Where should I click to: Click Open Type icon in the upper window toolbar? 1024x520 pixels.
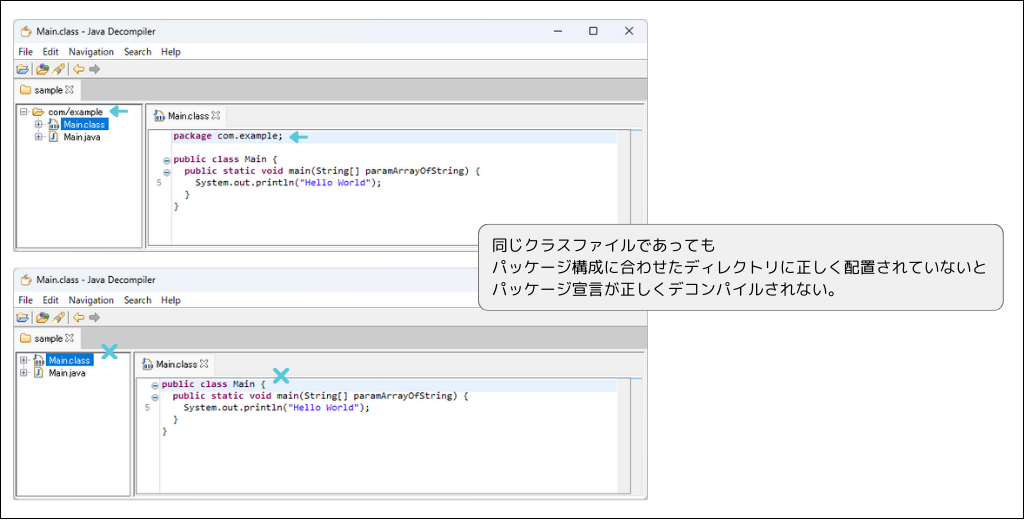point(42,69)
